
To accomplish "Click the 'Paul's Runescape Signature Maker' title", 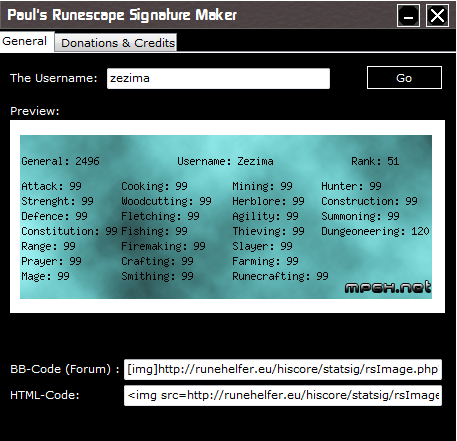I will [122, 15].
